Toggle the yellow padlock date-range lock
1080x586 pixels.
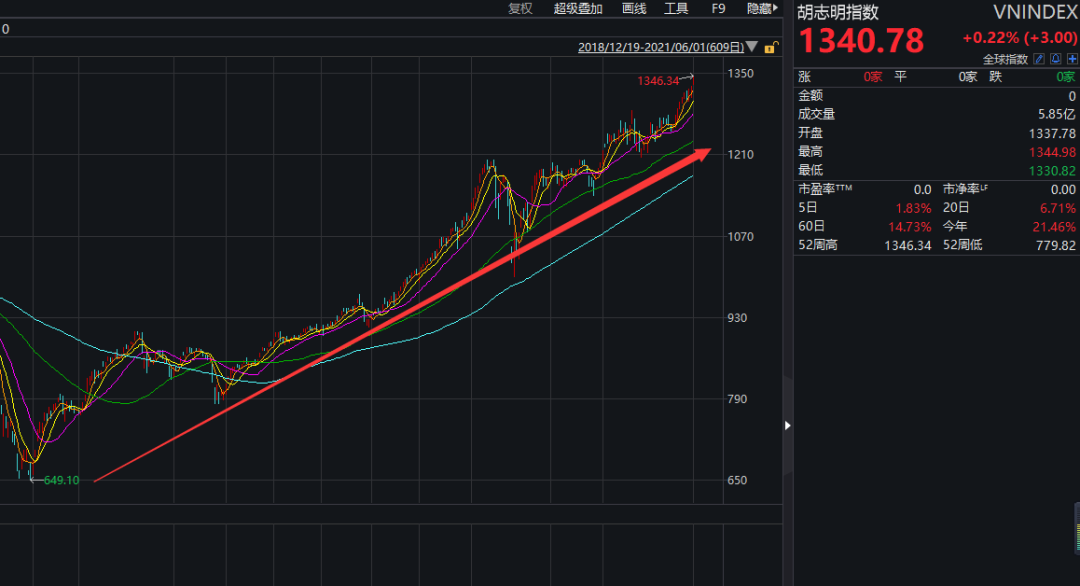[x=771, y=48]
